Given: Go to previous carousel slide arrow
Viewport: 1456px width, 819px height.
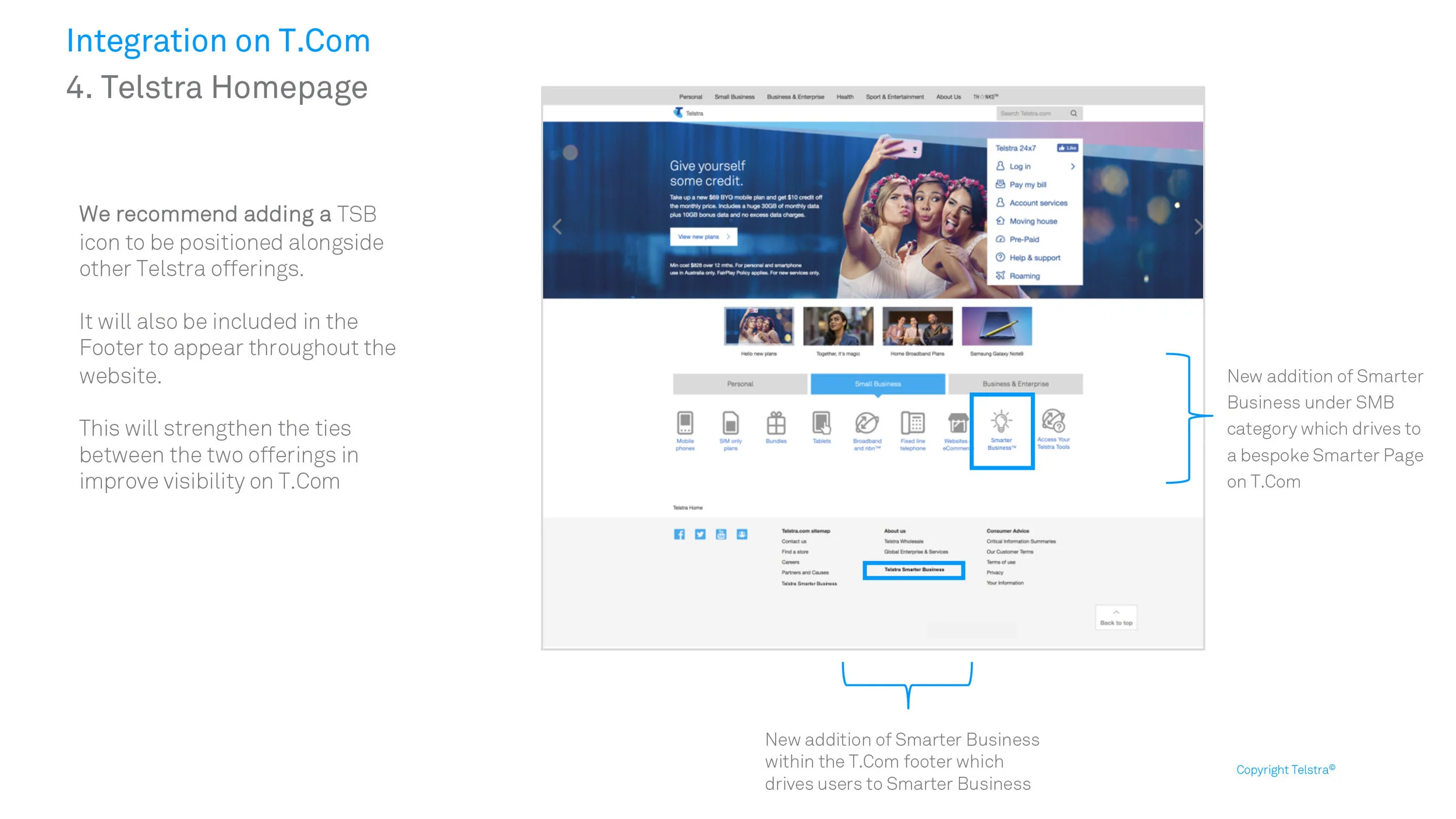Looking at the screenshot, I should [557, 226].
